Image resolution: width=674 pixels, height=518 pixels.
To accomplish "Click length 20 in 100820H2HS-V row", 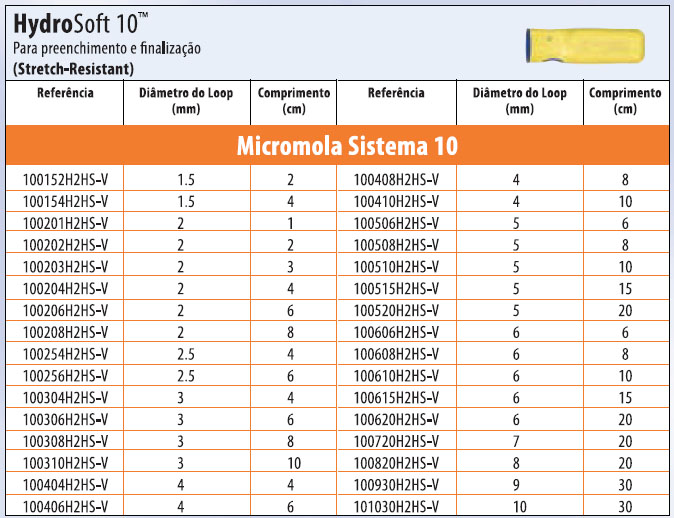I will [625, 463].
